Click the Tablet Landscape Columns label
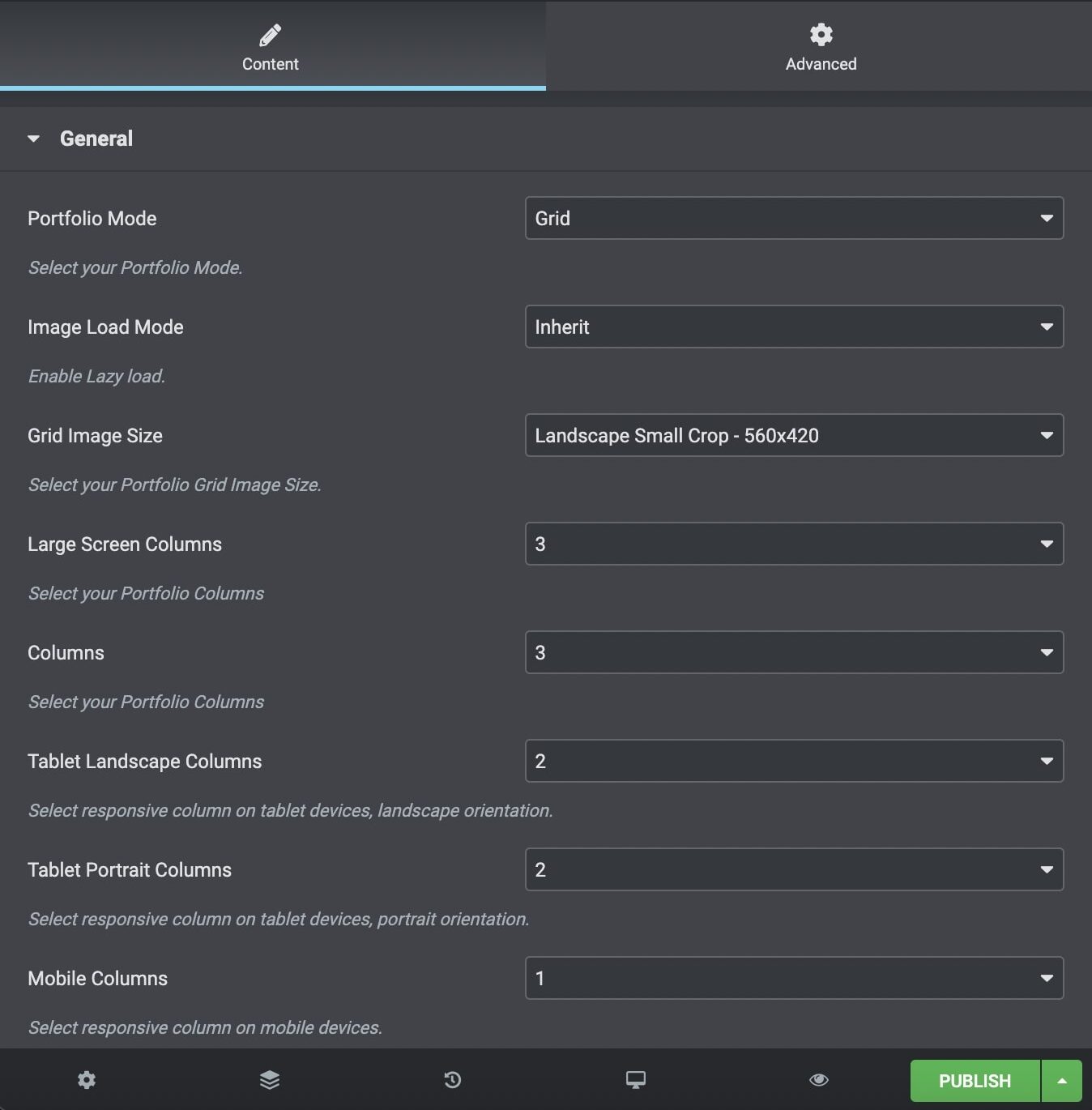Image resolution: width=1092 pixels, height=1110 pixels. (144, 762)
